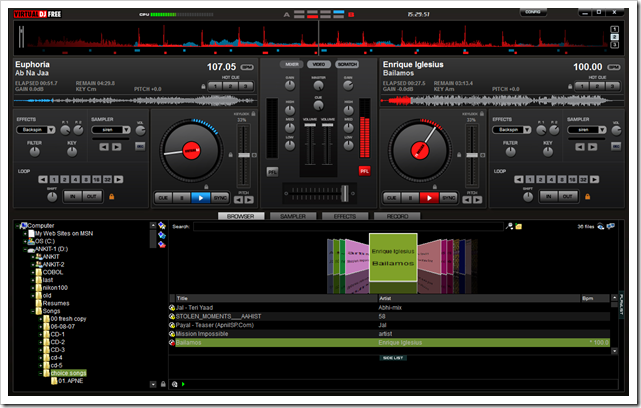This screenshot has height=408, width=641.
Task: Click the crossfader handle
Action: pyautogui.click(x=345, y=193)
